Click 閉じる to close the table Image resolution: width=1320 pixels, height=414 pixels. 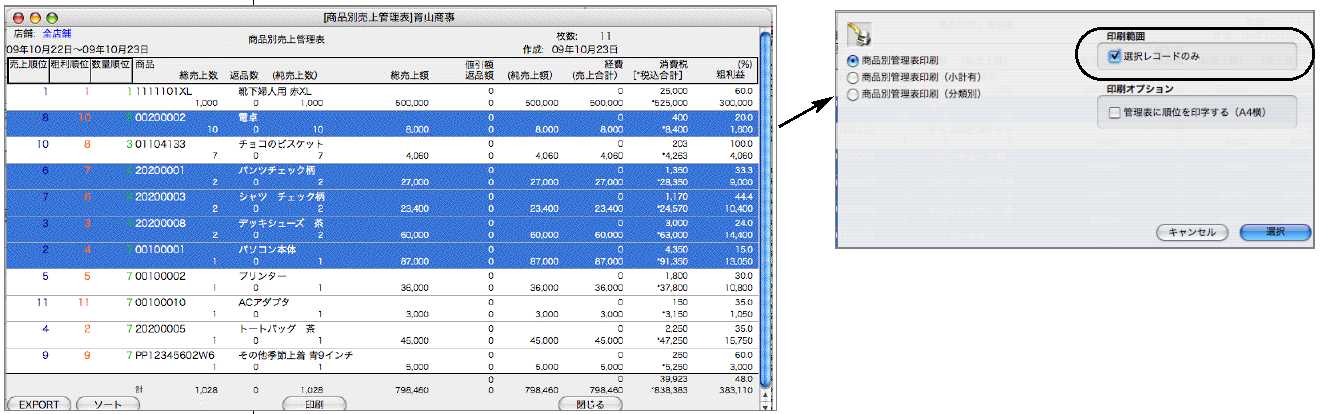coord(590,404)
